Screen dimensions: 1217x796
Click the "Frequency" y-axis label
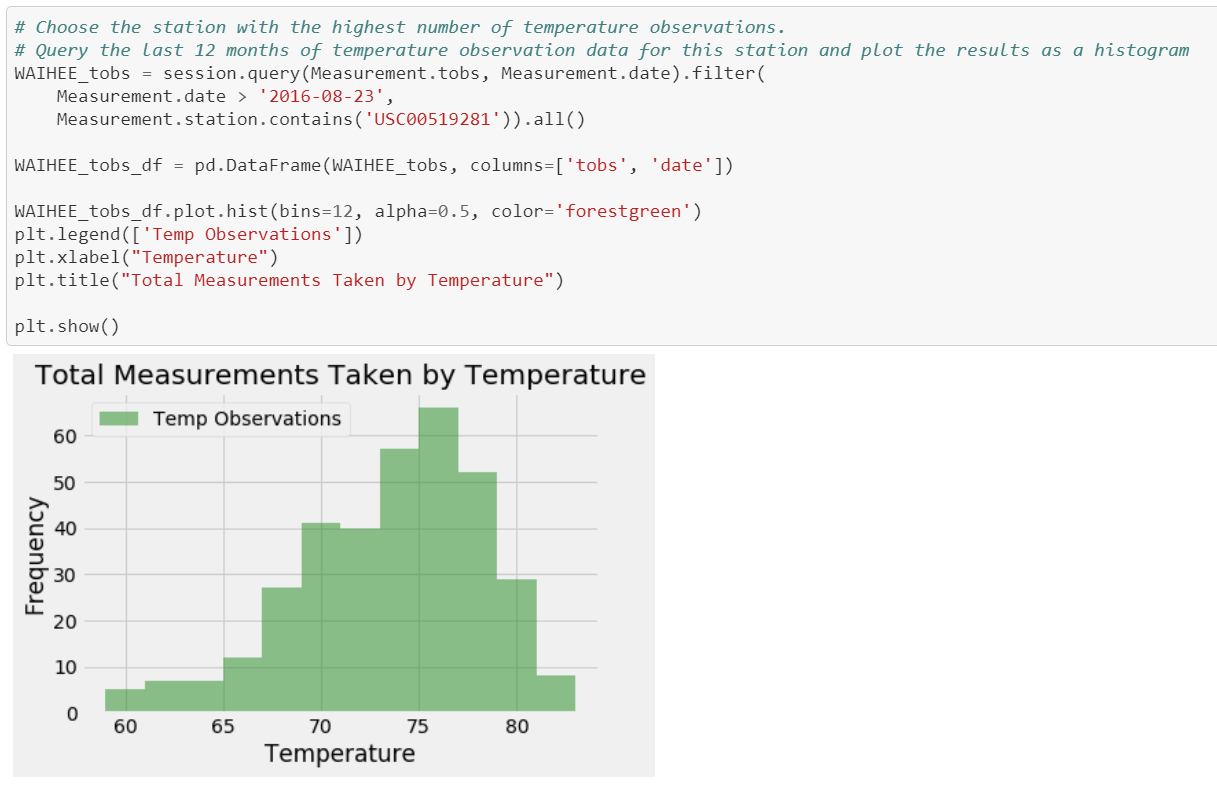[36, 556]
